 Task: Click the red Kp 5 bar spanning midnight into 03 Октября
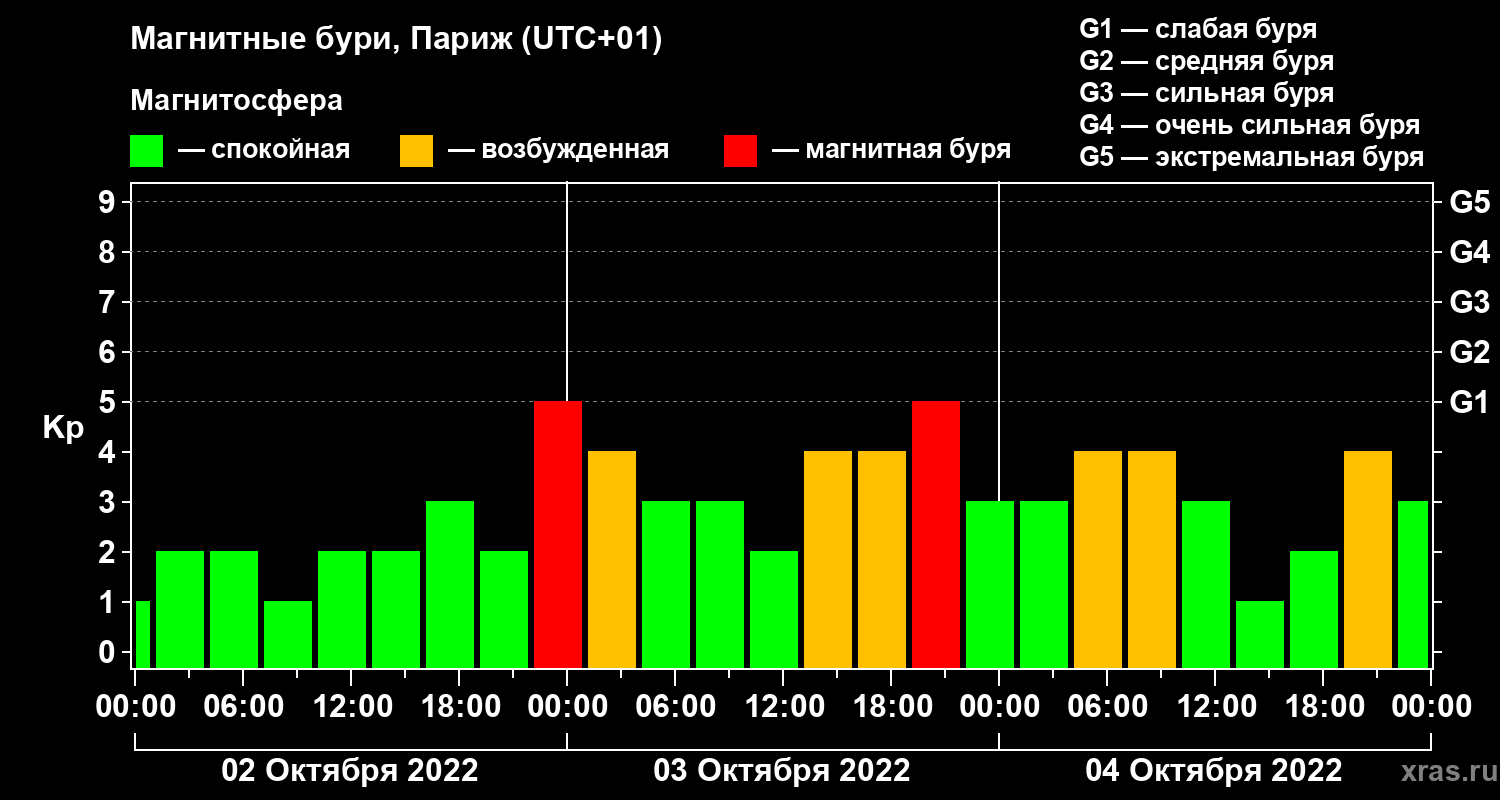[x=558, y=535]
